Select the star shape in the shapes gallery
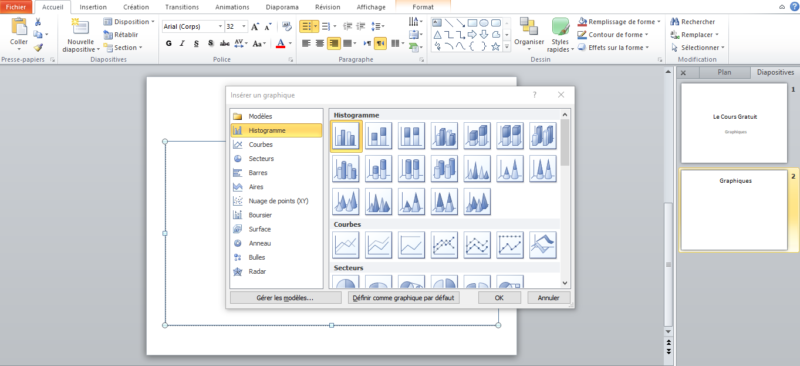The width and height of the screenshot is (800, 366). [x=495, y=46]
